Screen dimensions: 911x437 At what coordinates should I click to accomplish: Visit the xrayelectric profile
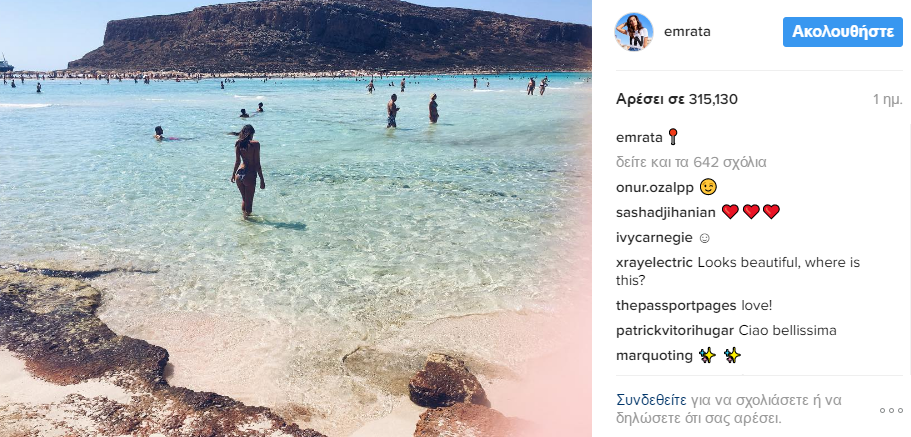pyautogui.click(x=654, y=263)
